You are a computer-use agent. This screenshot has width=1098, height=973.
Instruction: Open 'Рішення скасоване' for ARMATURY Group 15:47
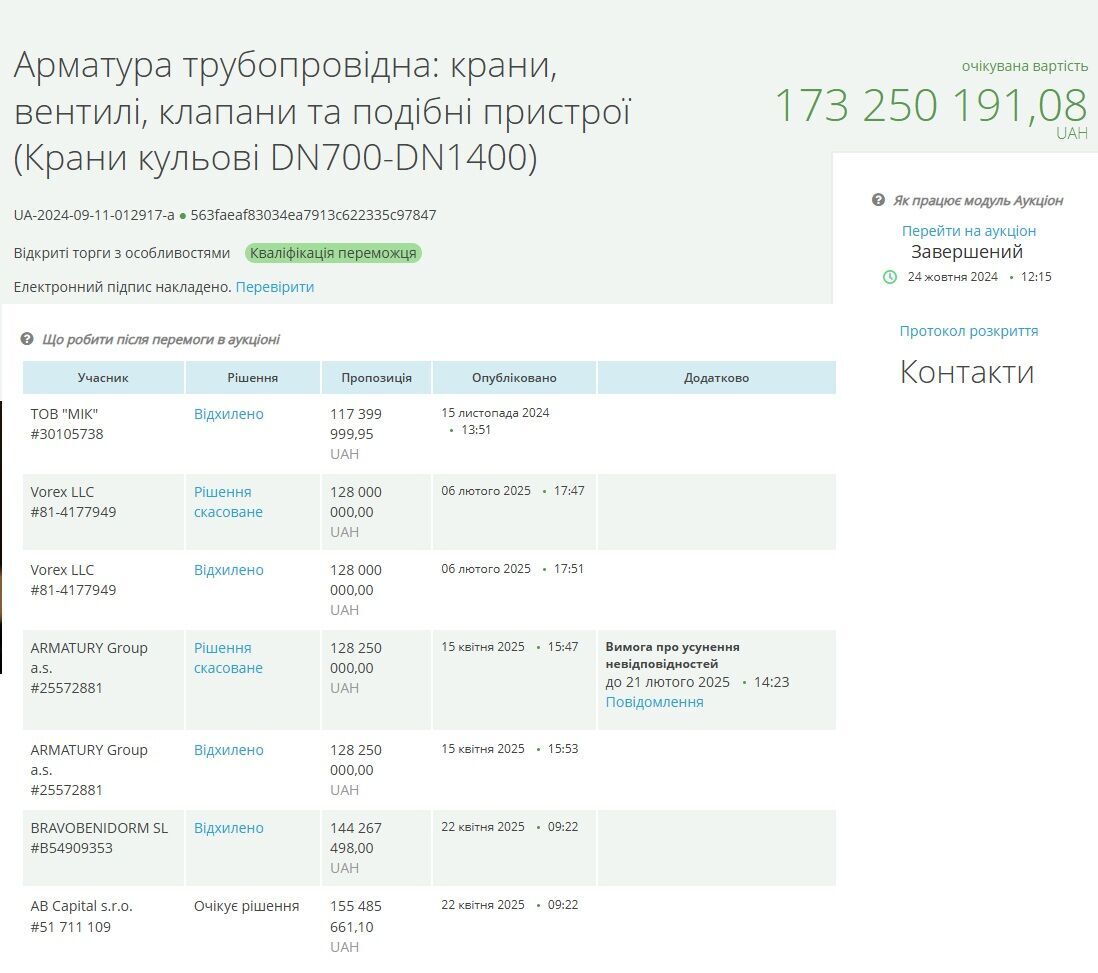click(228, 658)
